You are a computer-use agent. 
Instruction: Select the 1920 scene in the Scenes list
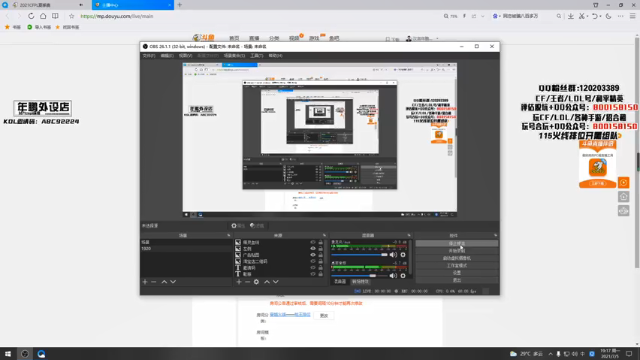pos(186,249)
